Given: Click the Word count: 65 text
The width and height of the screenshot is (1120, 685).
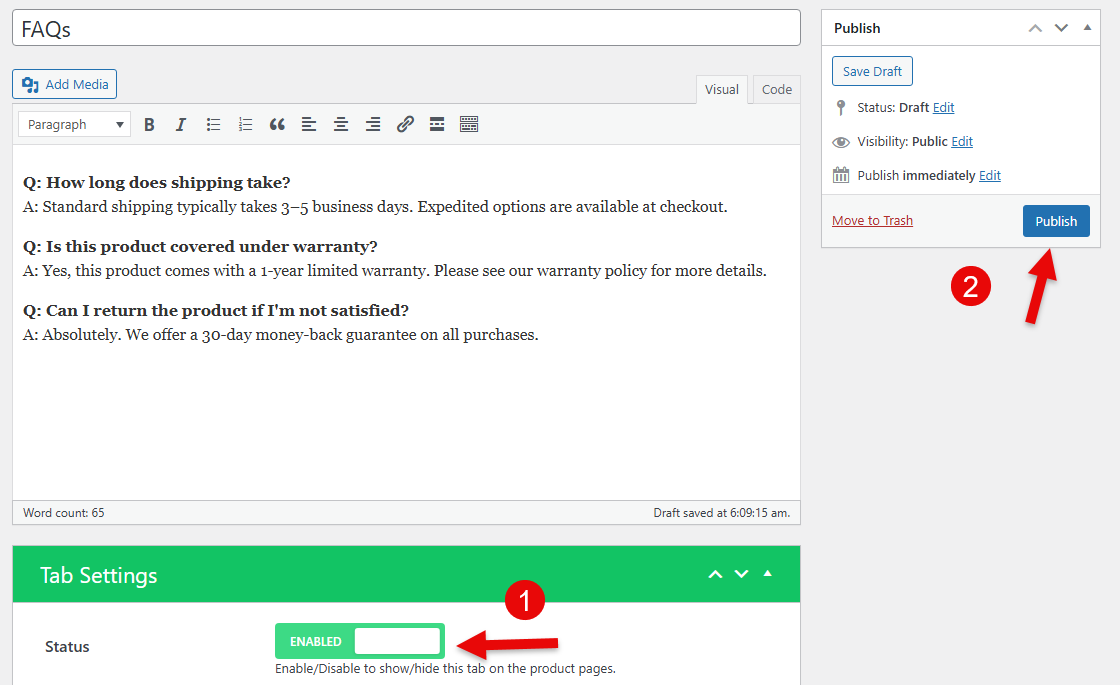Looking at the screenshot, I should point(64,513).
